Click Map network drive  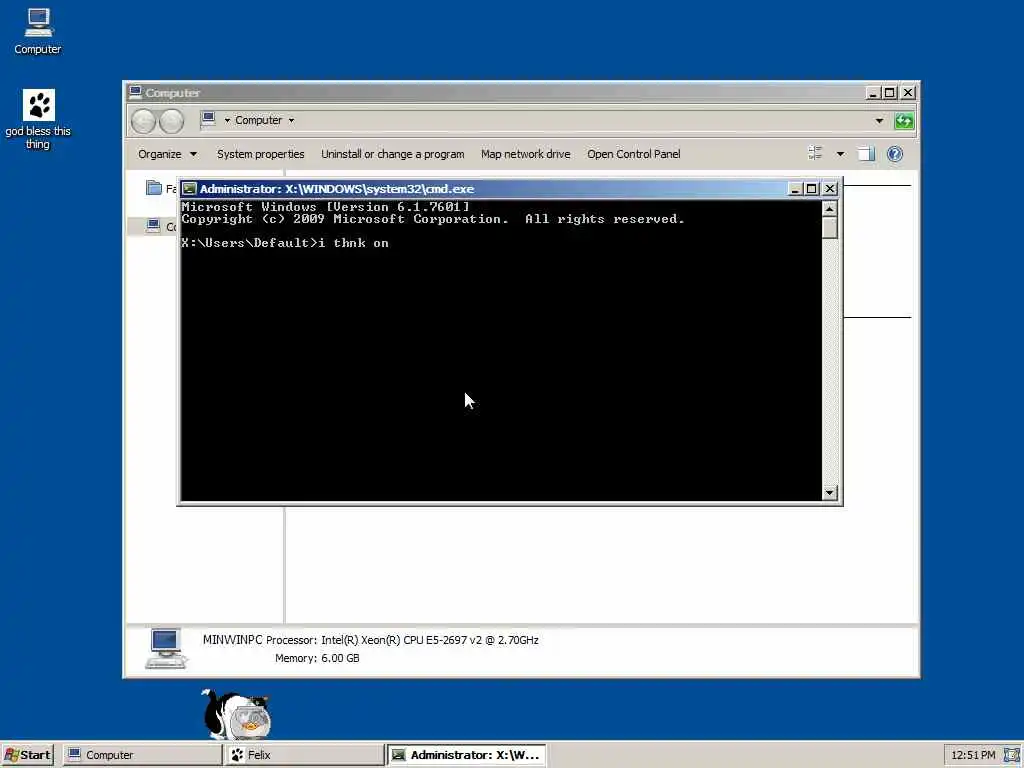coord(526,154)
